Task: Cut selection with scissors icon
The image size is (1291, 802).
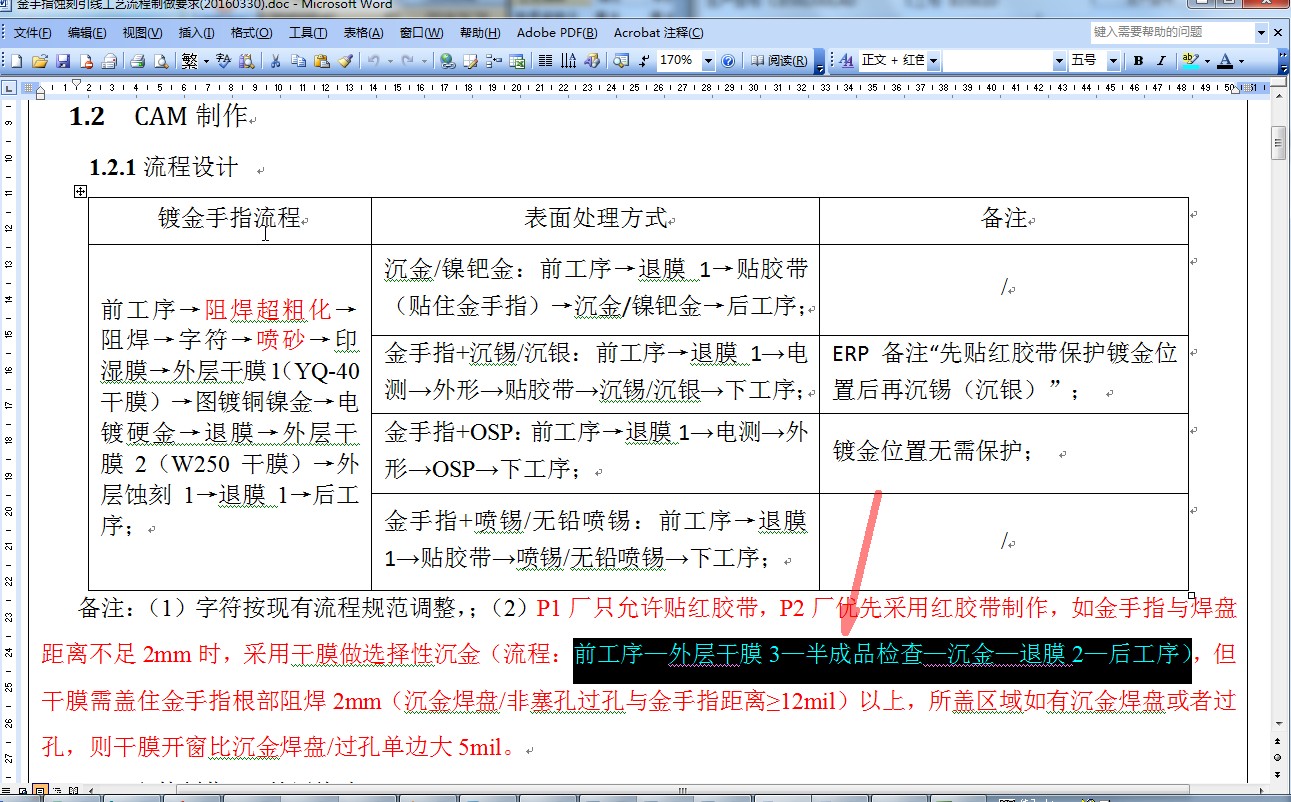Action: 274,61
